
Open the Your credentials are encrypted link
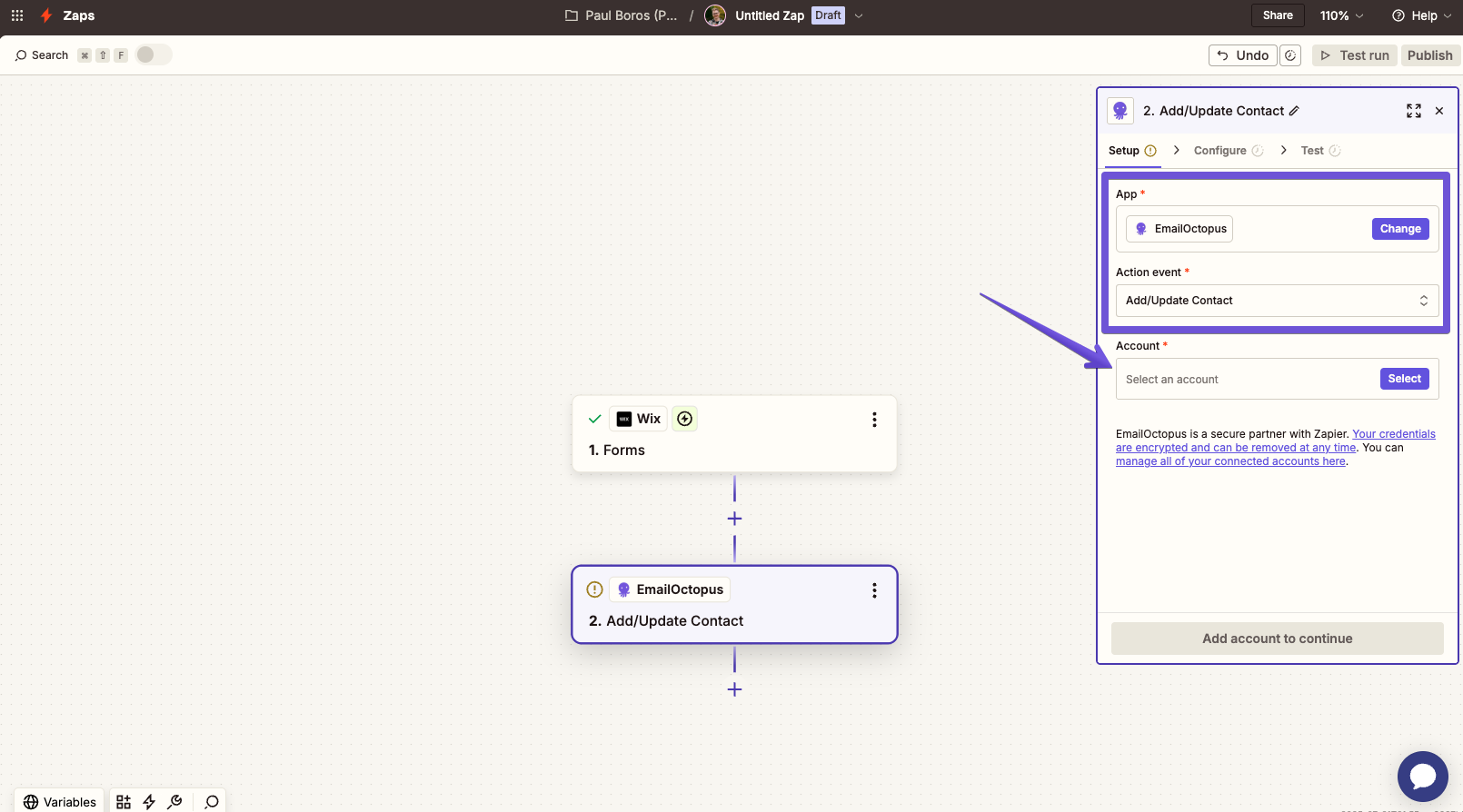pos(1276,441)
